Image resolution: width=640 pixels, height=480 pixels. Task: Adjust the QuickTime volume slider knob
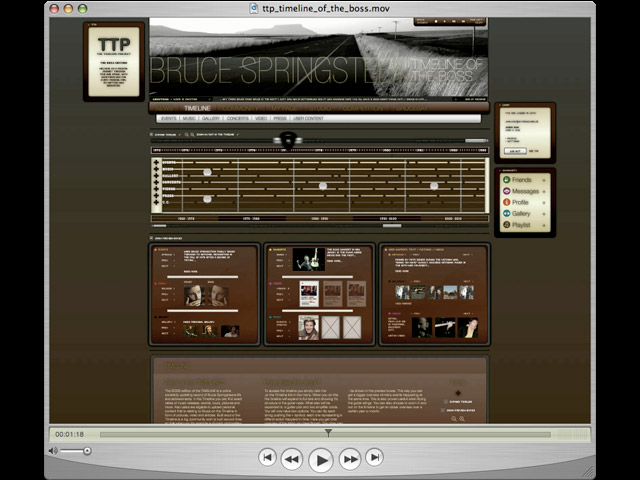coord(87,451)
